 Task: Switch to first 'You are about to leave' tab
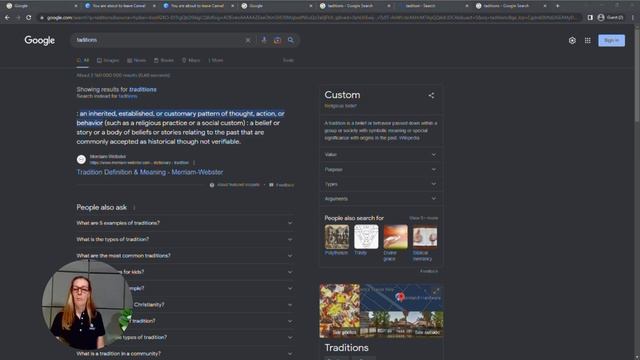pyautogui.click(x=119, y=6)
